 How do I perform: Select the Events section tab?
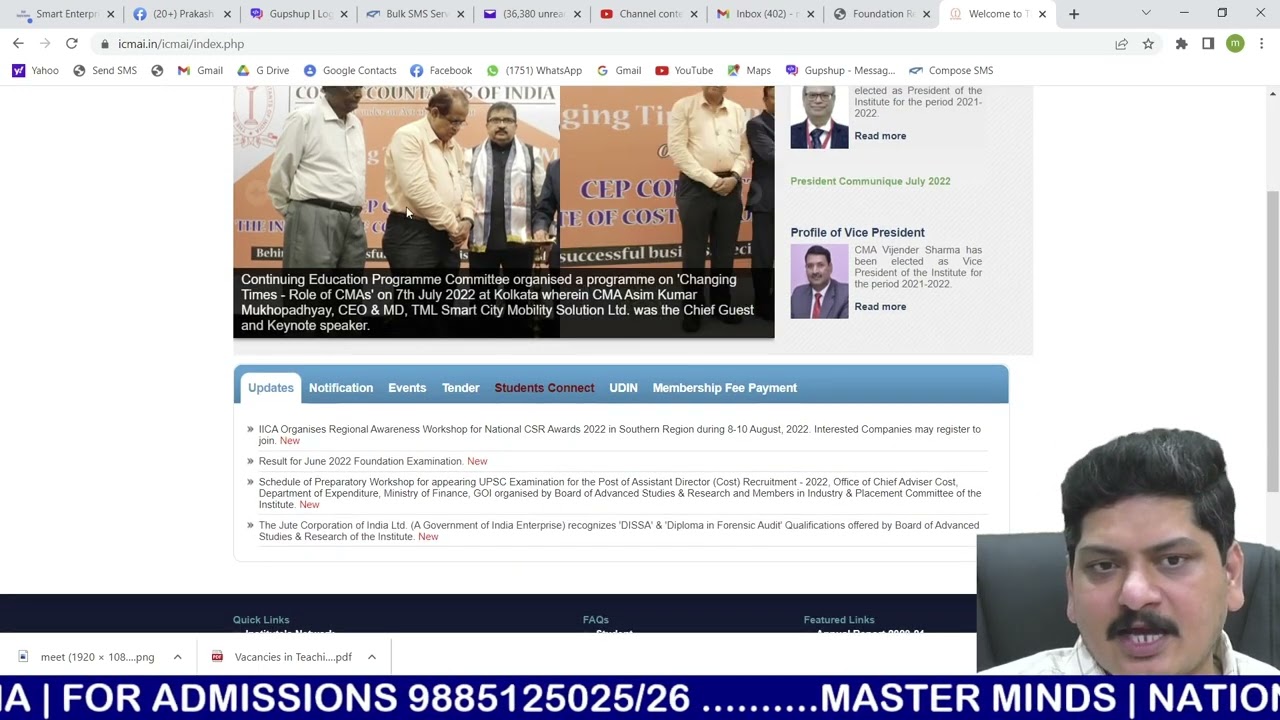coord(407,388)
